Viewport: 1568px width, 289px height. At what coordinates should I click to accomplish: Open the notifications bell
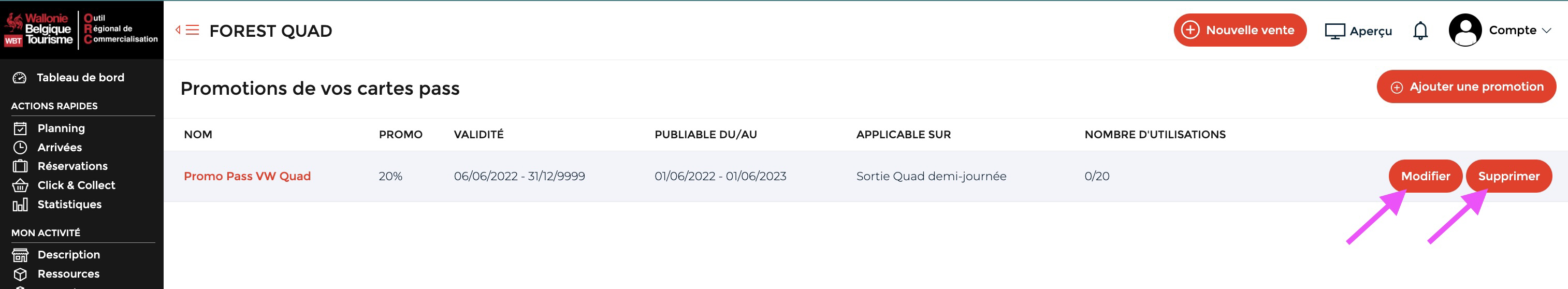pyautogui.click(x=1420, y=31)
